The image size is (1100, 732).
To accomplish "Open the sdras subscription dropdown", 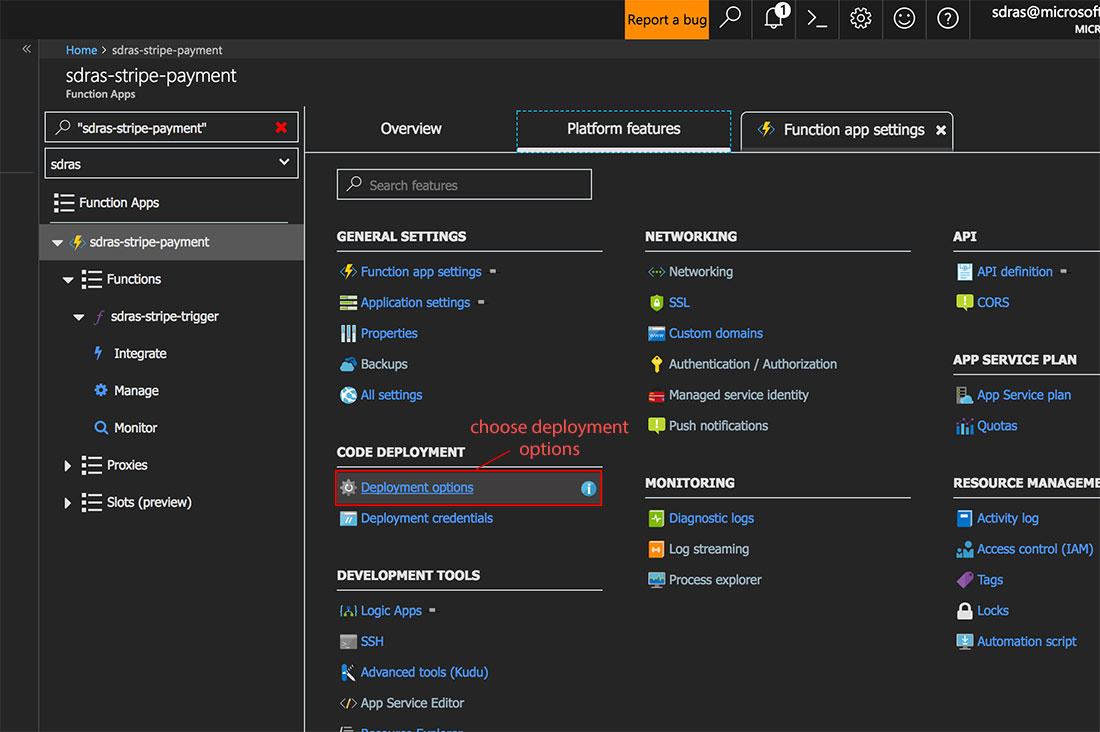I will click(x=171, y=163).
